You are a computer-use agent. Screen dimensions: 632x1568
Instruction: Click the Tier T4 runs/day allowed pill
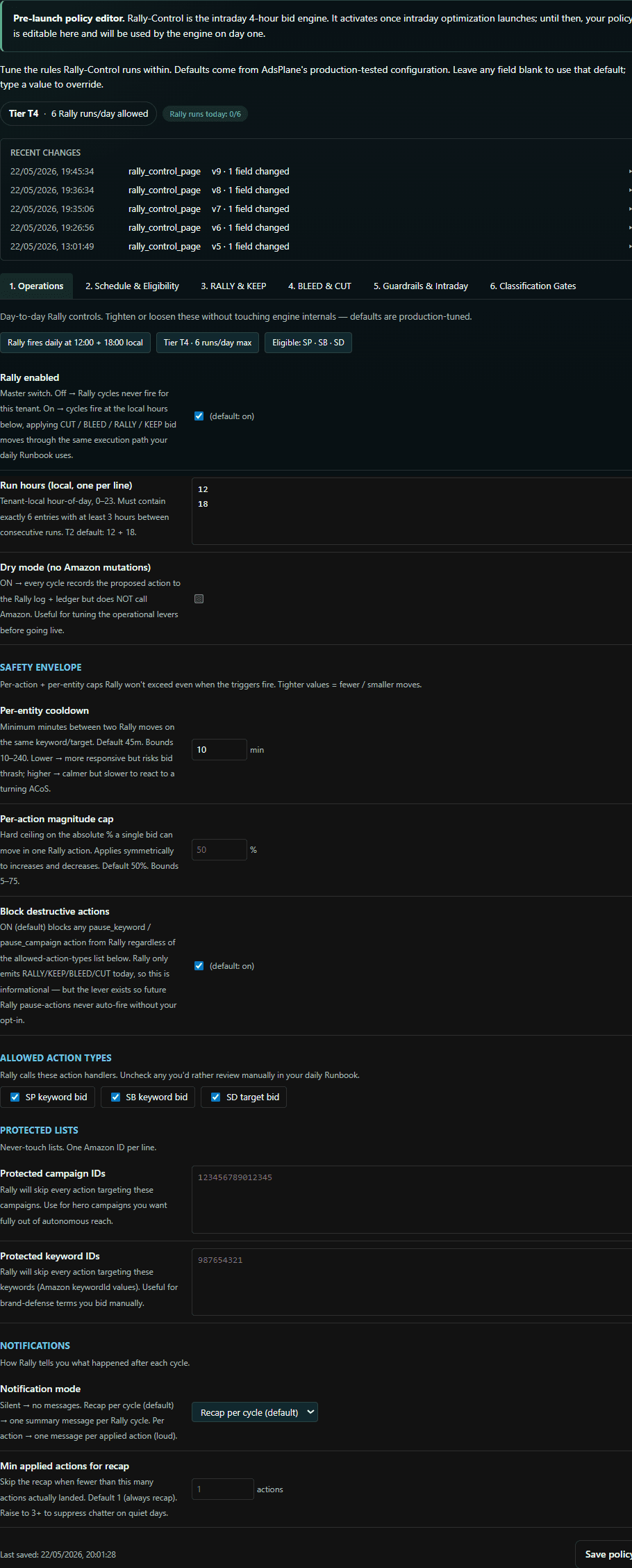tap(78, 113)
